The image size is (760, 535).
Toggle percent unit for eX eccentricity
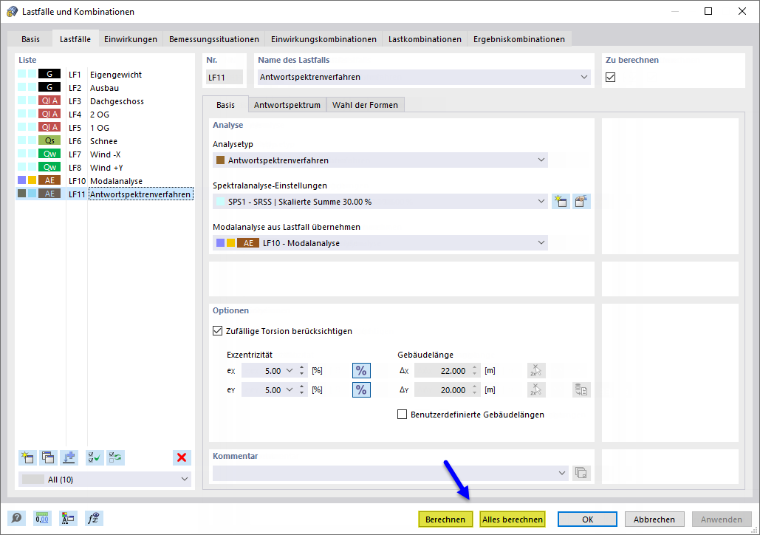[361, 371]
